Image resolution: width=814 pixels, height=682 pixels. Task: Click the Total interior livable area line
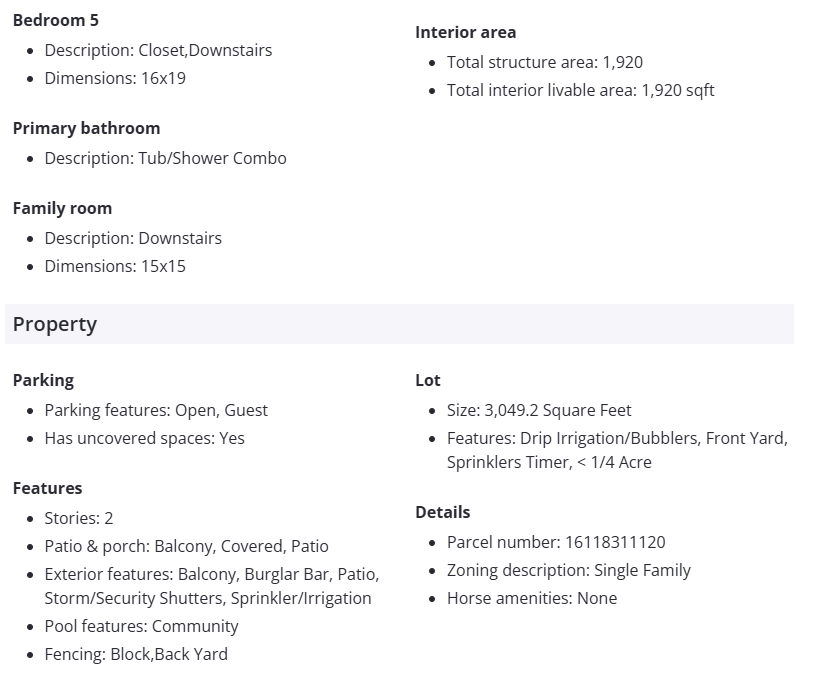(580, 90)
